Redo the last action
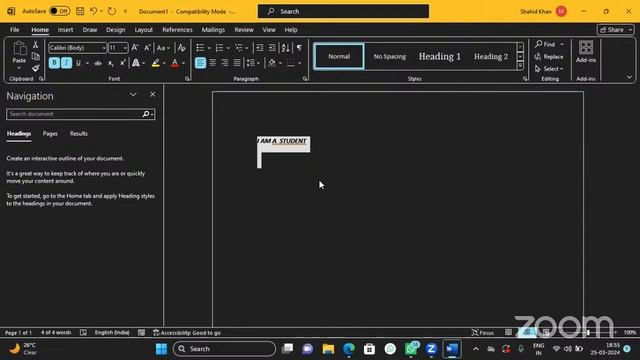This screenshot has width=640, height=360. pyautogui.click(x=111, y=11)
